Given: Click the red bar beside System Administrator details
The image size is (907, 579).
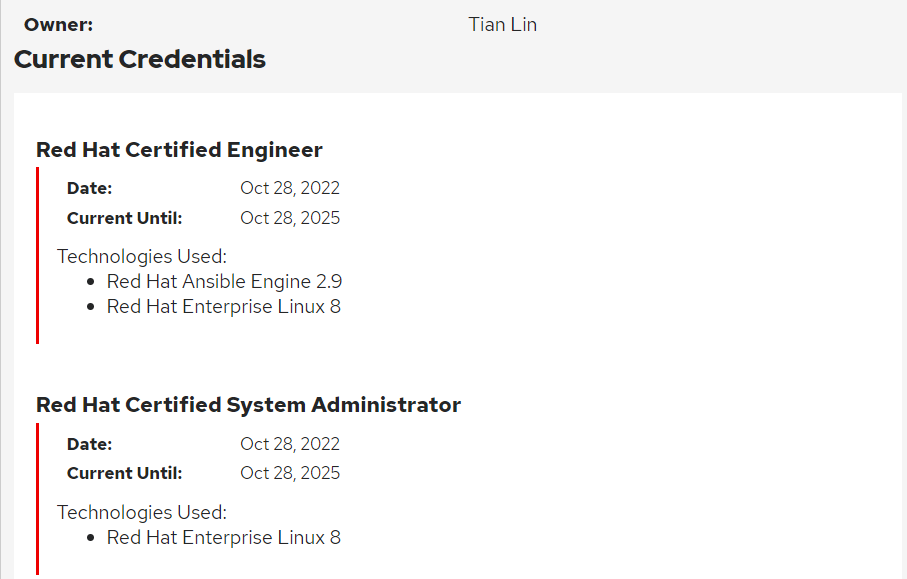Looking at the screenshot, I should pyautogui.click(x=38, y=500).
